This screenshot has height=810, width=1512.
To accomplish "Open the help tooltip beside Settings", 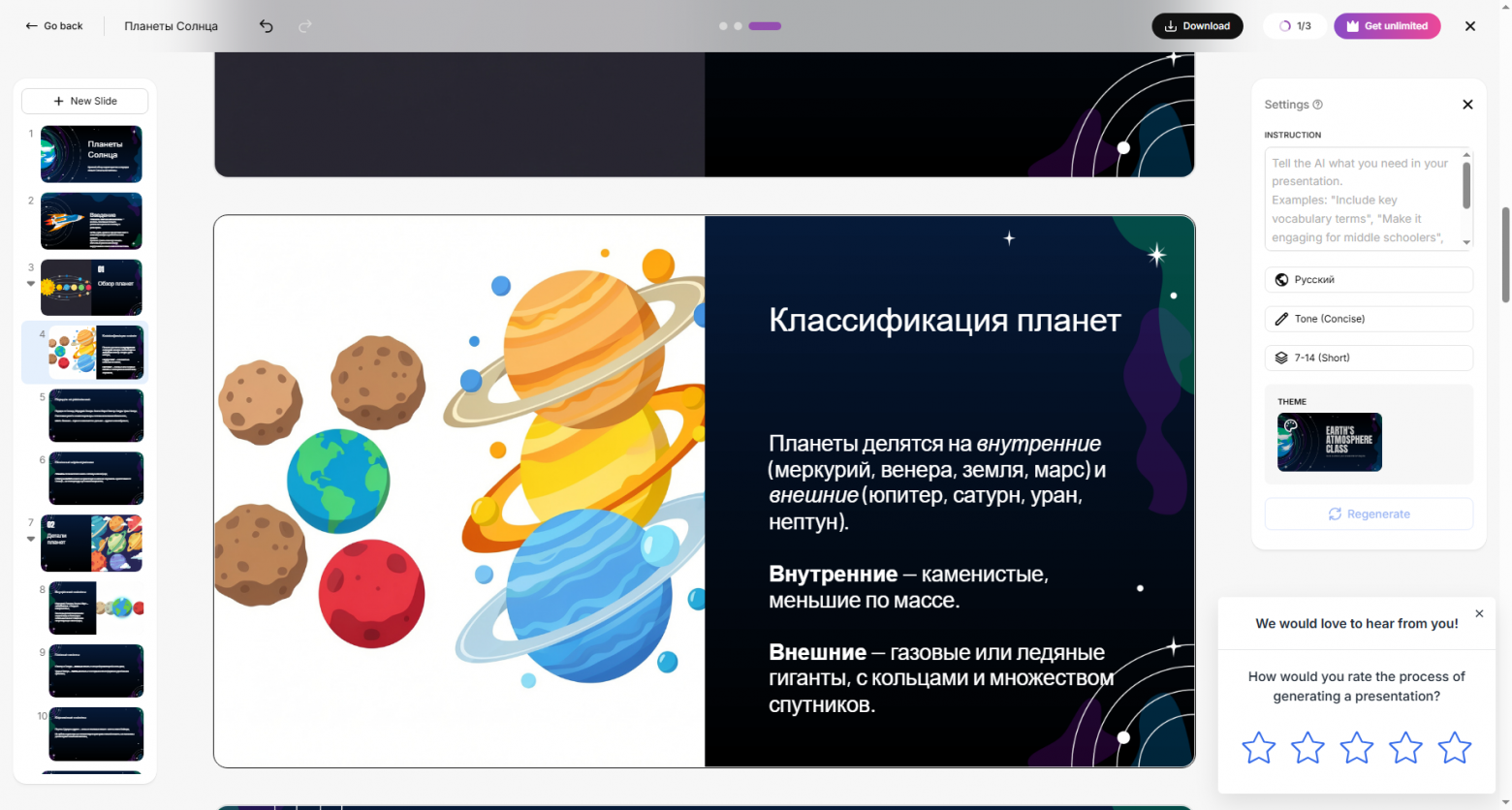I will [x=1318, y=104].
